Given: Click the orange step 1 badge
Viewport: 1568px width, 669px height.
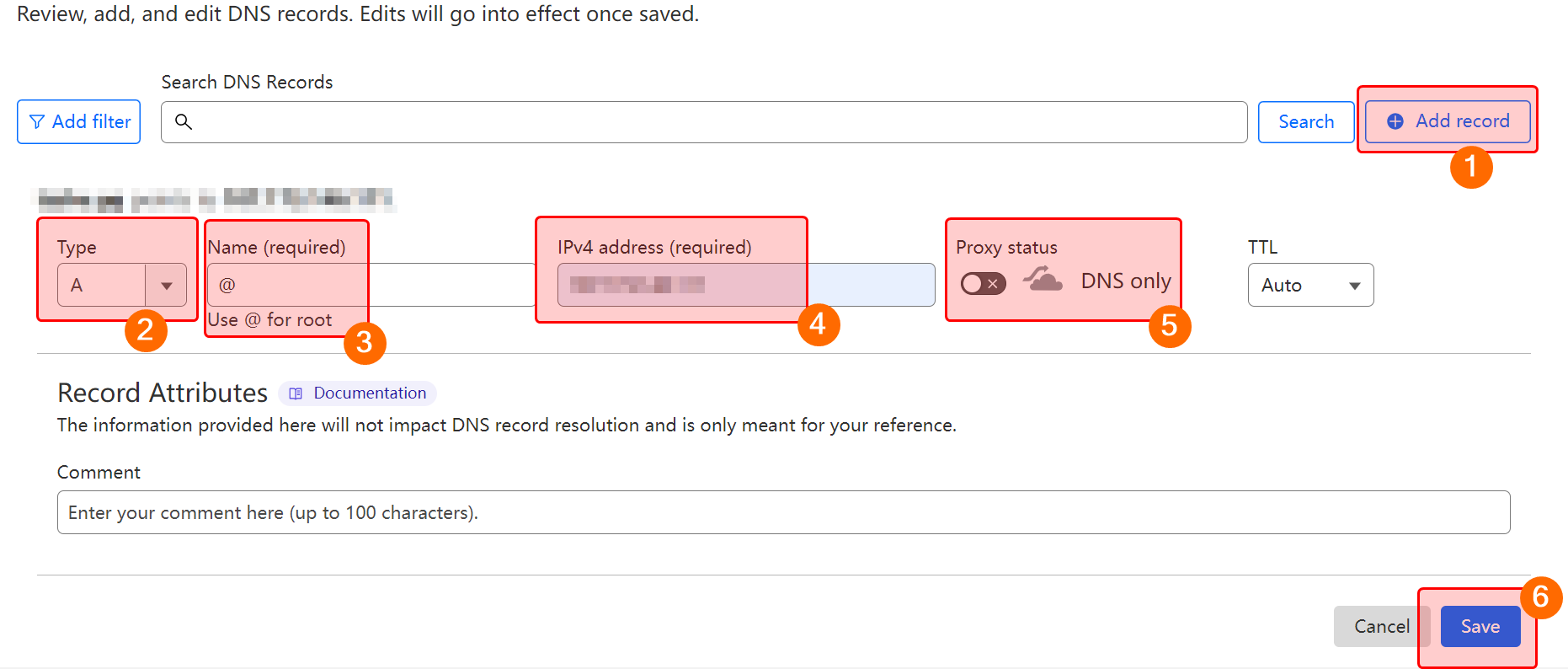Looking at the screenshot, I should [1470, 167].
